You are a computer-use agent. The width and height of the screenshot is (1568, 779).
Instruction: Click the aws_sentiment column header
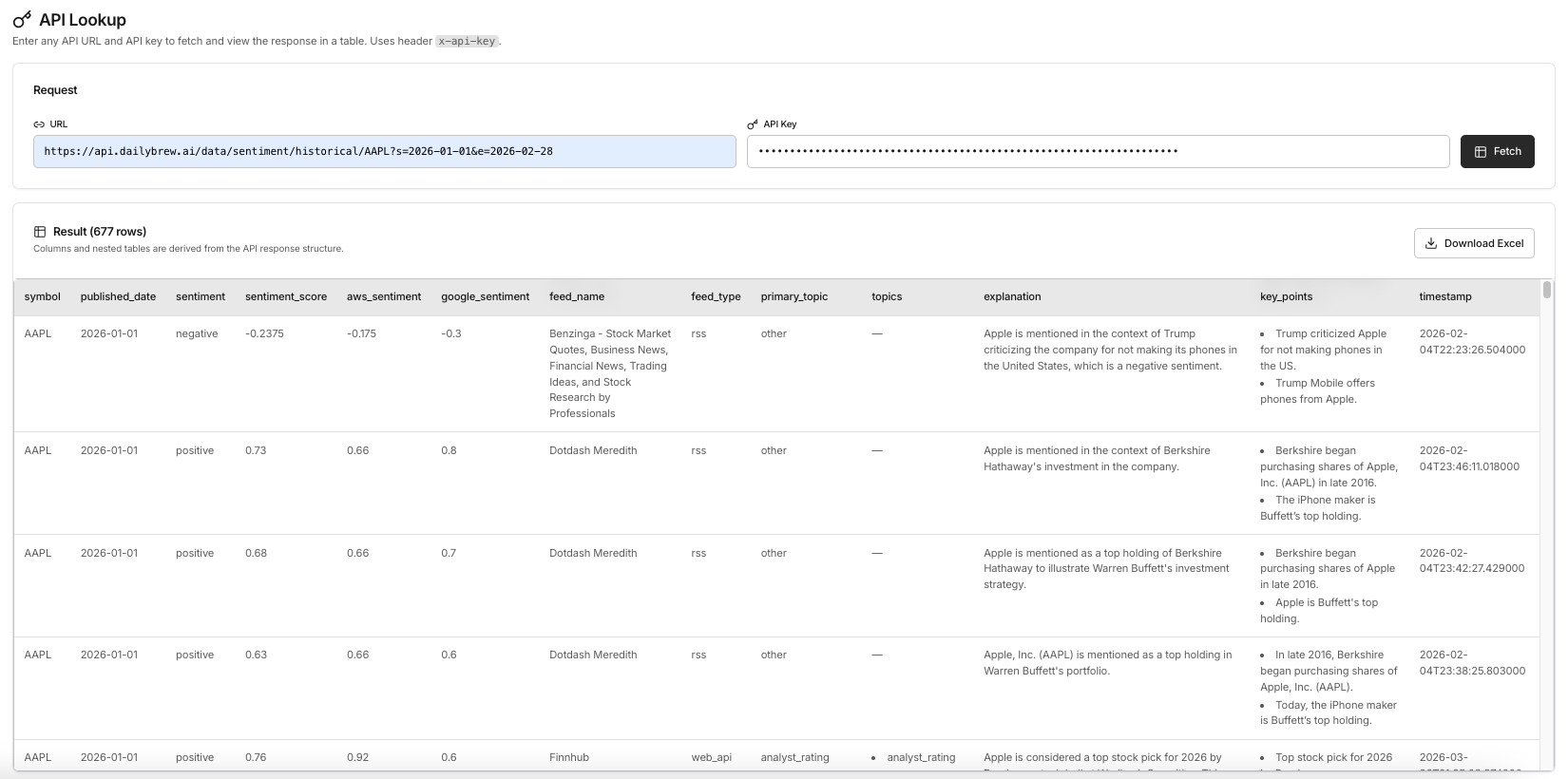384,296
